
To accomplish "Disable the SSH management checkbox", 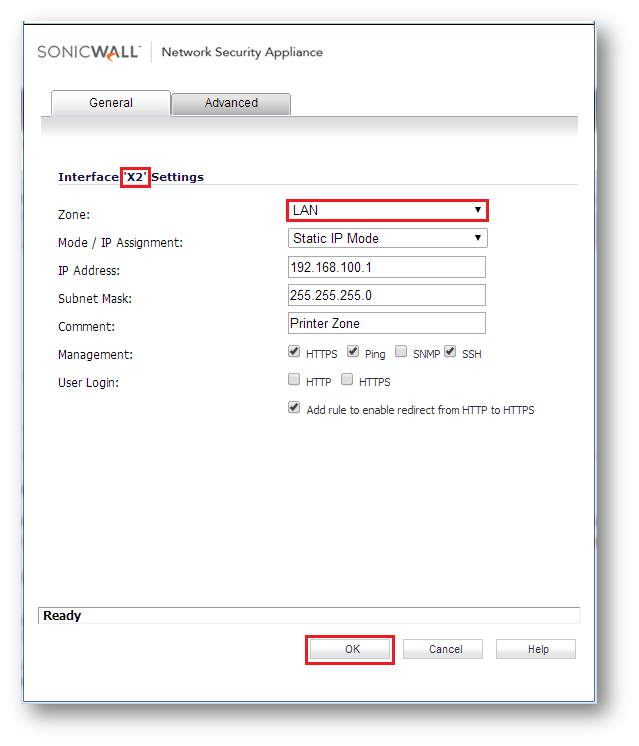I will click(450, 352).
